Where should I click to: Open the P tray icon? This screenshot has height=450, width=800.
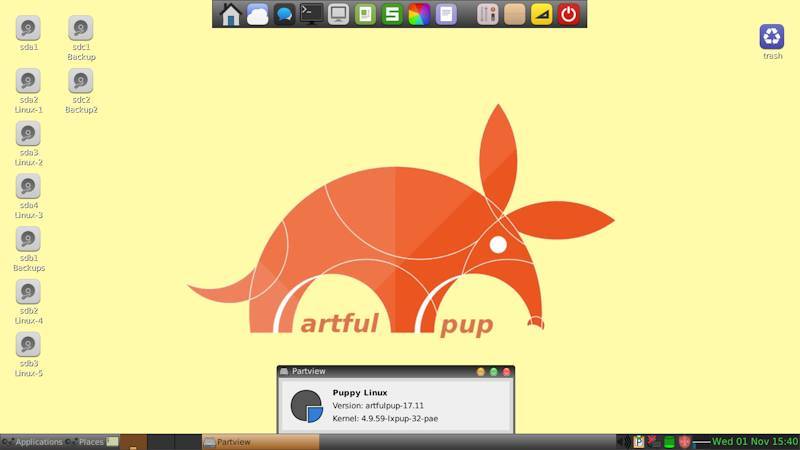(638, 442)
